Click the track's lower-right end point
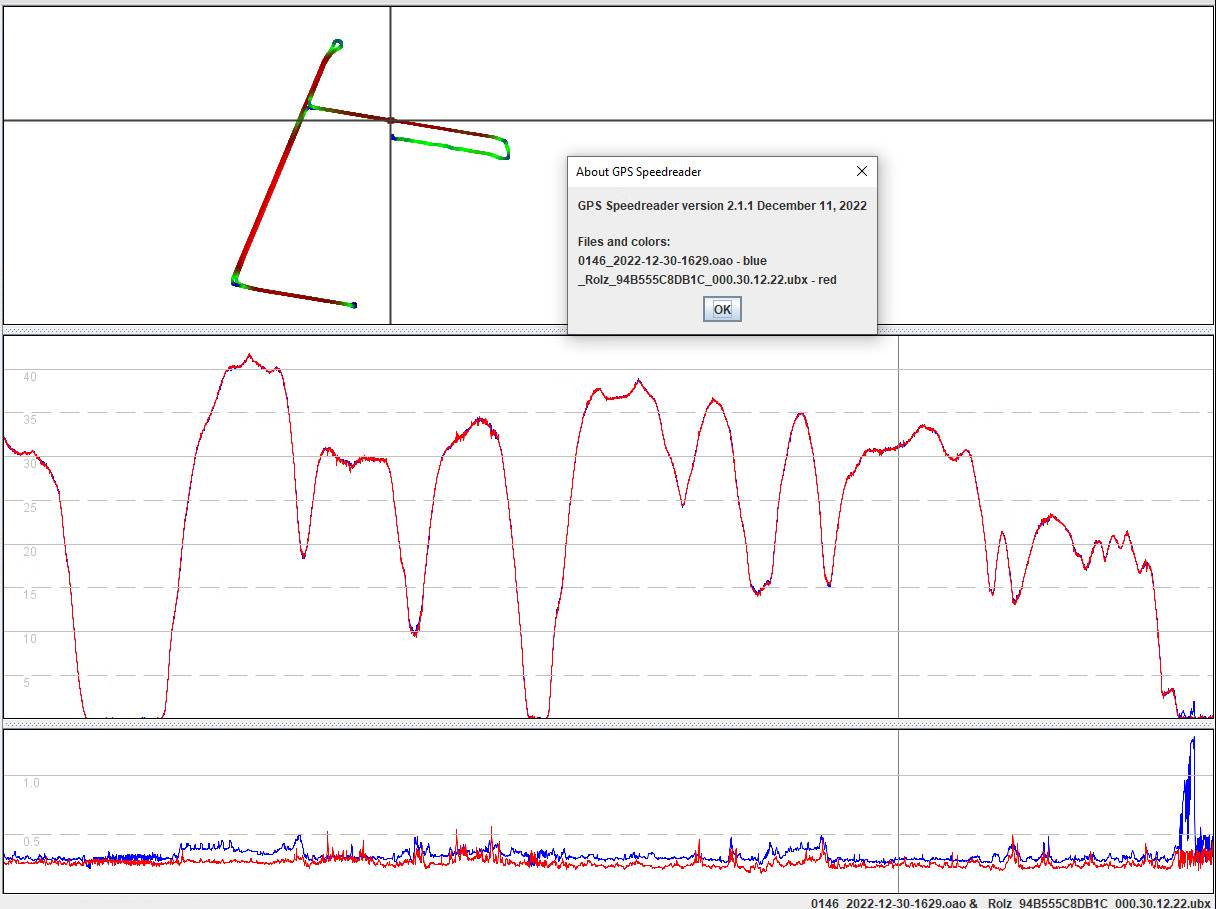The width and height of the screenshot is (1216, 909). point(353,305)
